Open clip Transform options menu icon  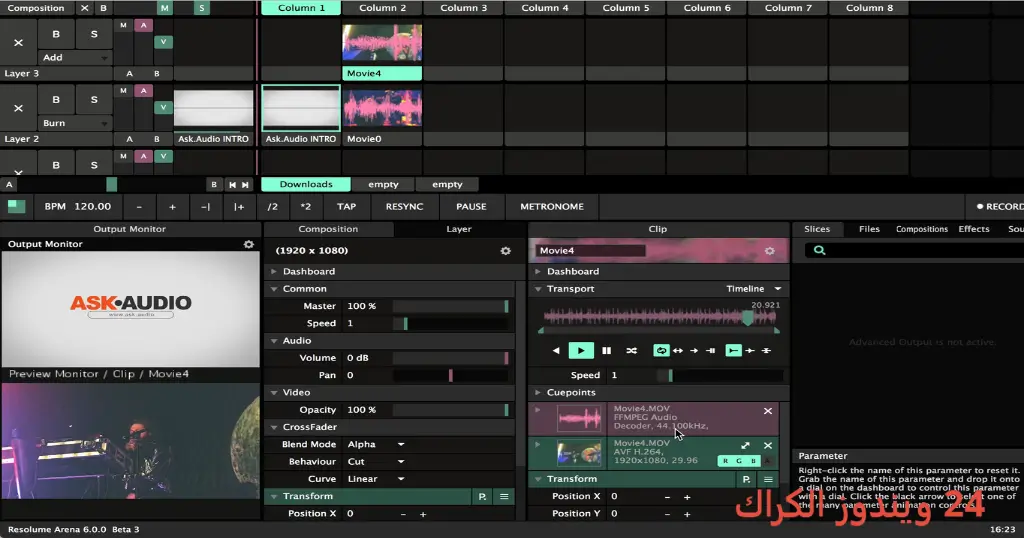(x=768, y=479)
